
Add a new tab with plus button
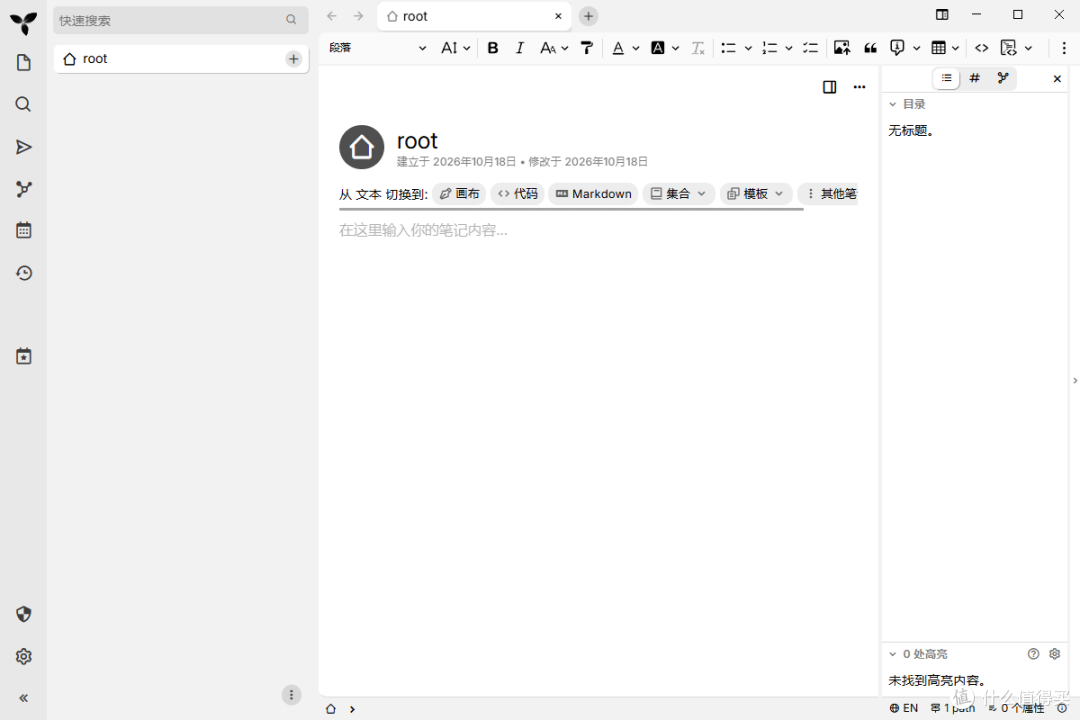(x=588, y=16)
